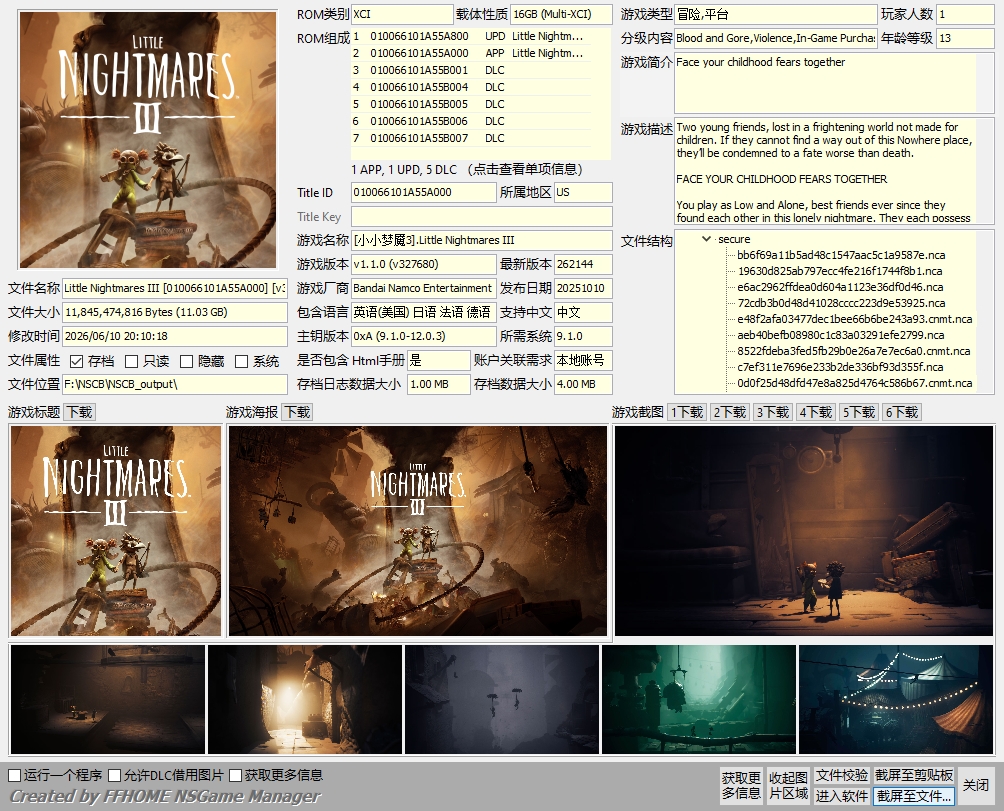
Task: Download the 游戏标题 title image
Action: [80, 412]
